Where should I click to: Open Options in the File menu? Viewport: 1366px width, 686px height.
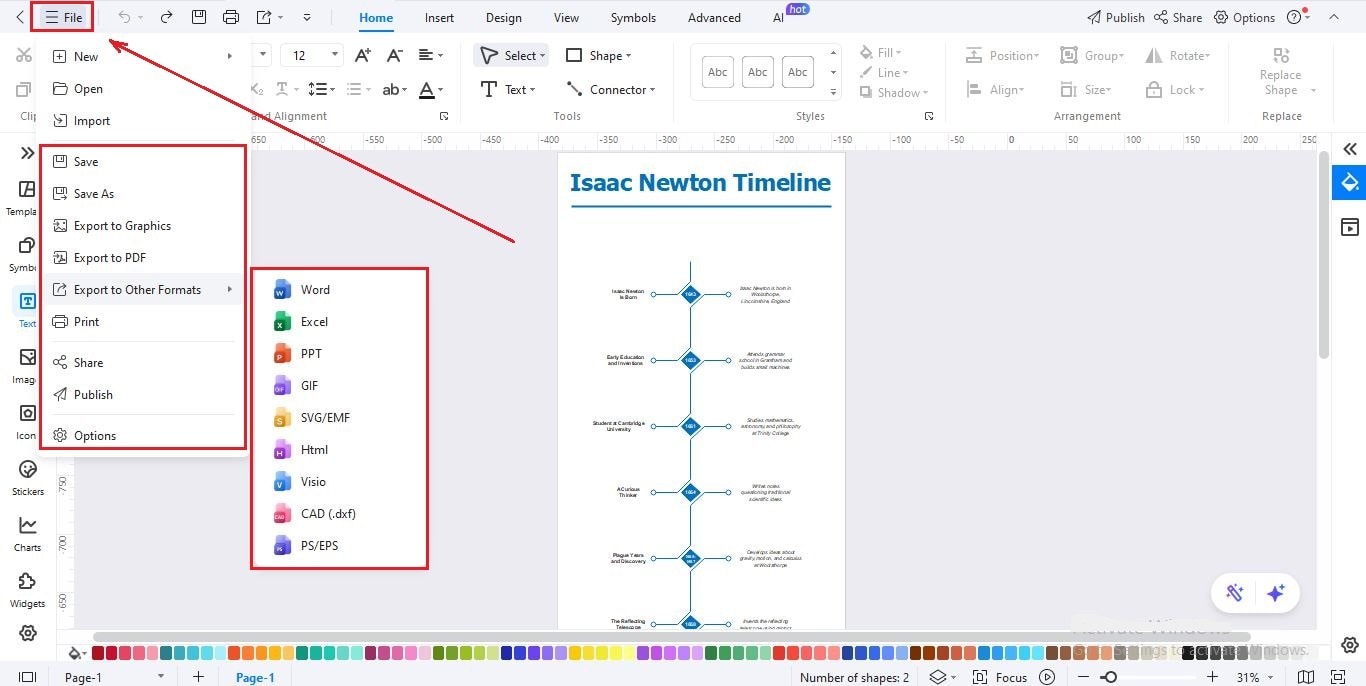pos(142,436)
